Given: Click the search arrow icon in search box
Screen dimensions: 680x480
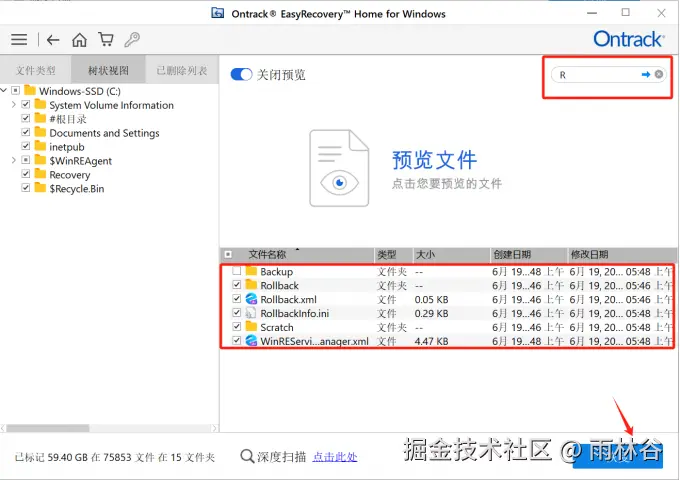Looking at the screenshot, I should click(x=646, y=75).
